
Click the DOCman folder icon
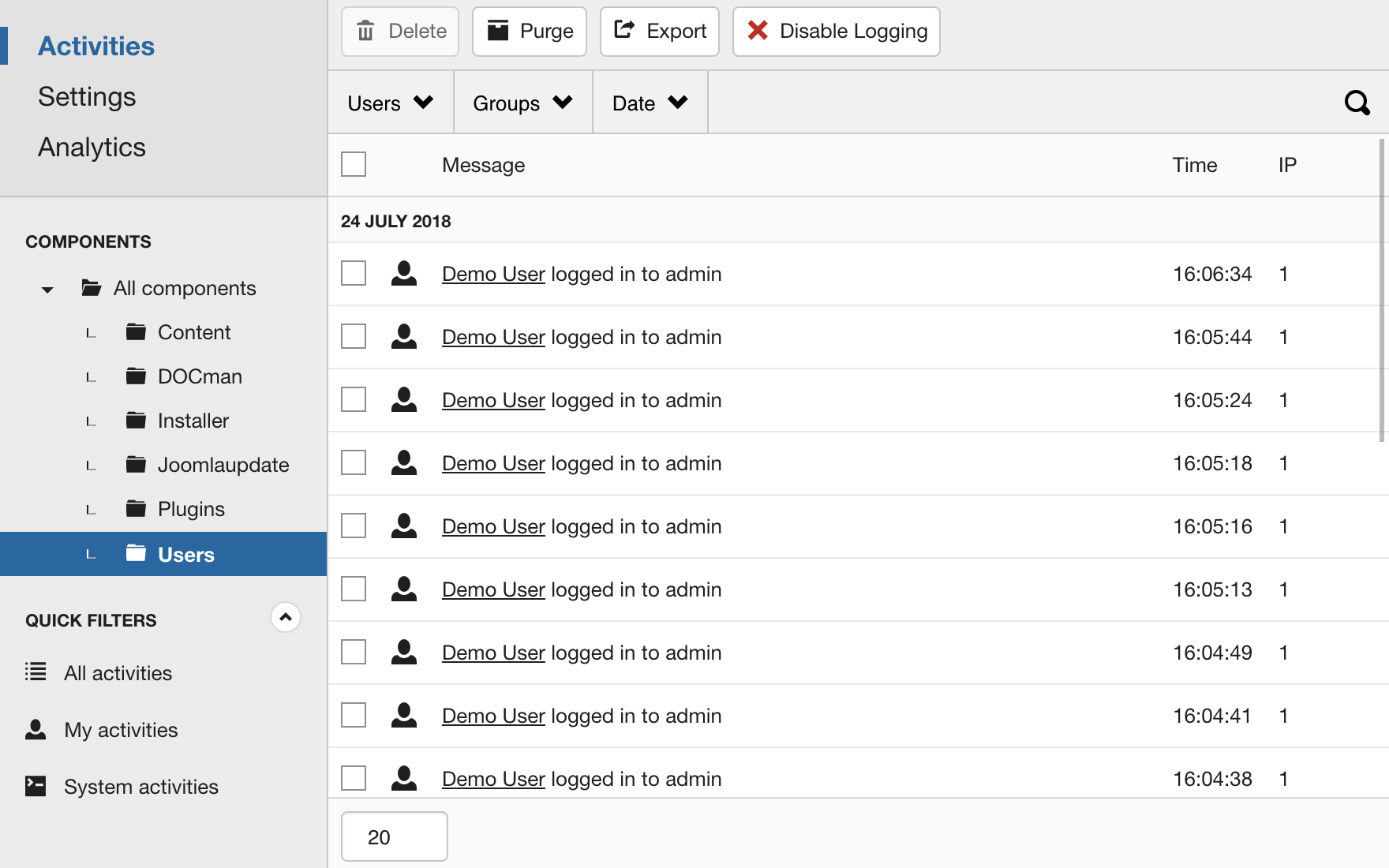click(136, 376)
